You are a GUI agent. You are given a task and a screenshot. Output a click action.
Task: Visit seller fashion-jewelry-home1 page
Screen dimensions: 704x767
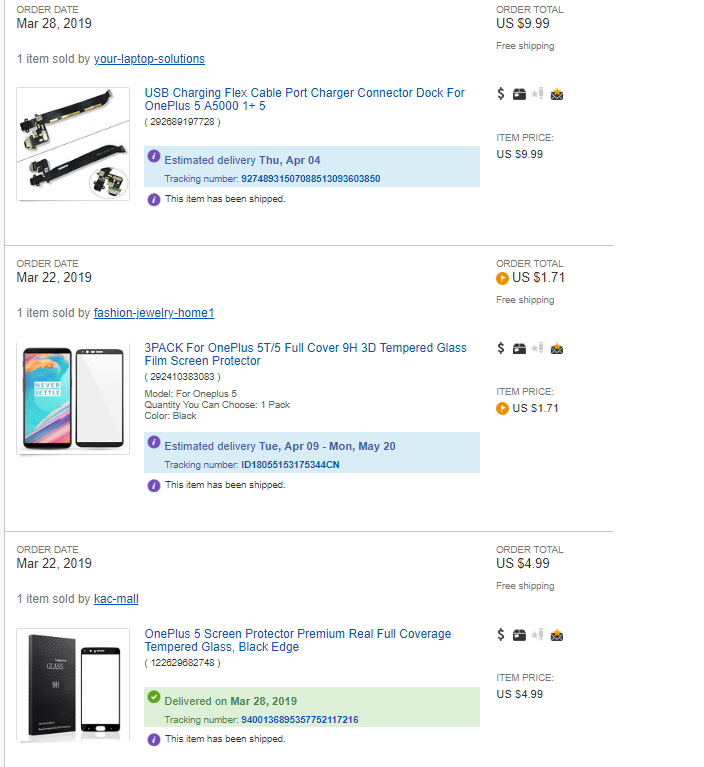154,313
